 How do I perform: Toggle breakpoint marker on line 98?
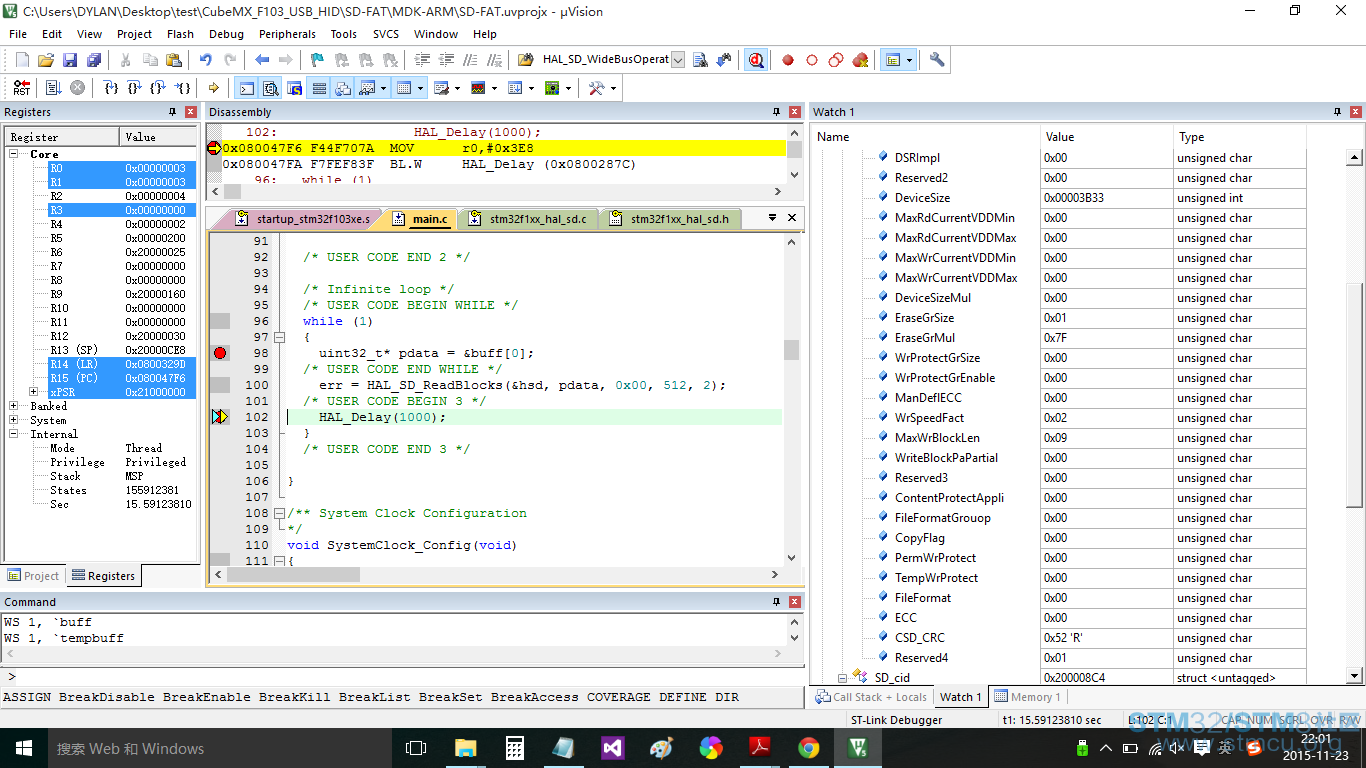click(x=220, y=353)
